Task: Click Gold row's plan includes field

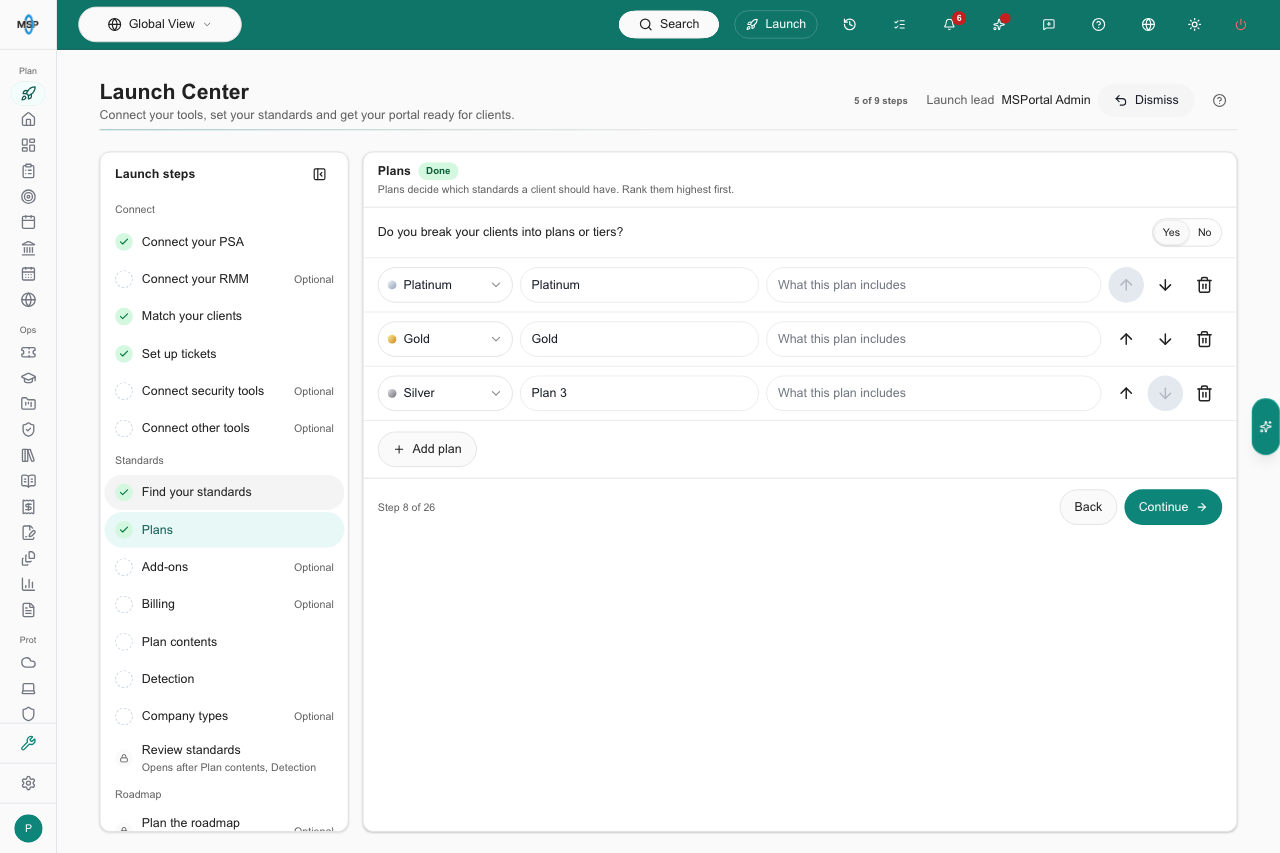Action: pyautogui.click(x=933, y=339)
